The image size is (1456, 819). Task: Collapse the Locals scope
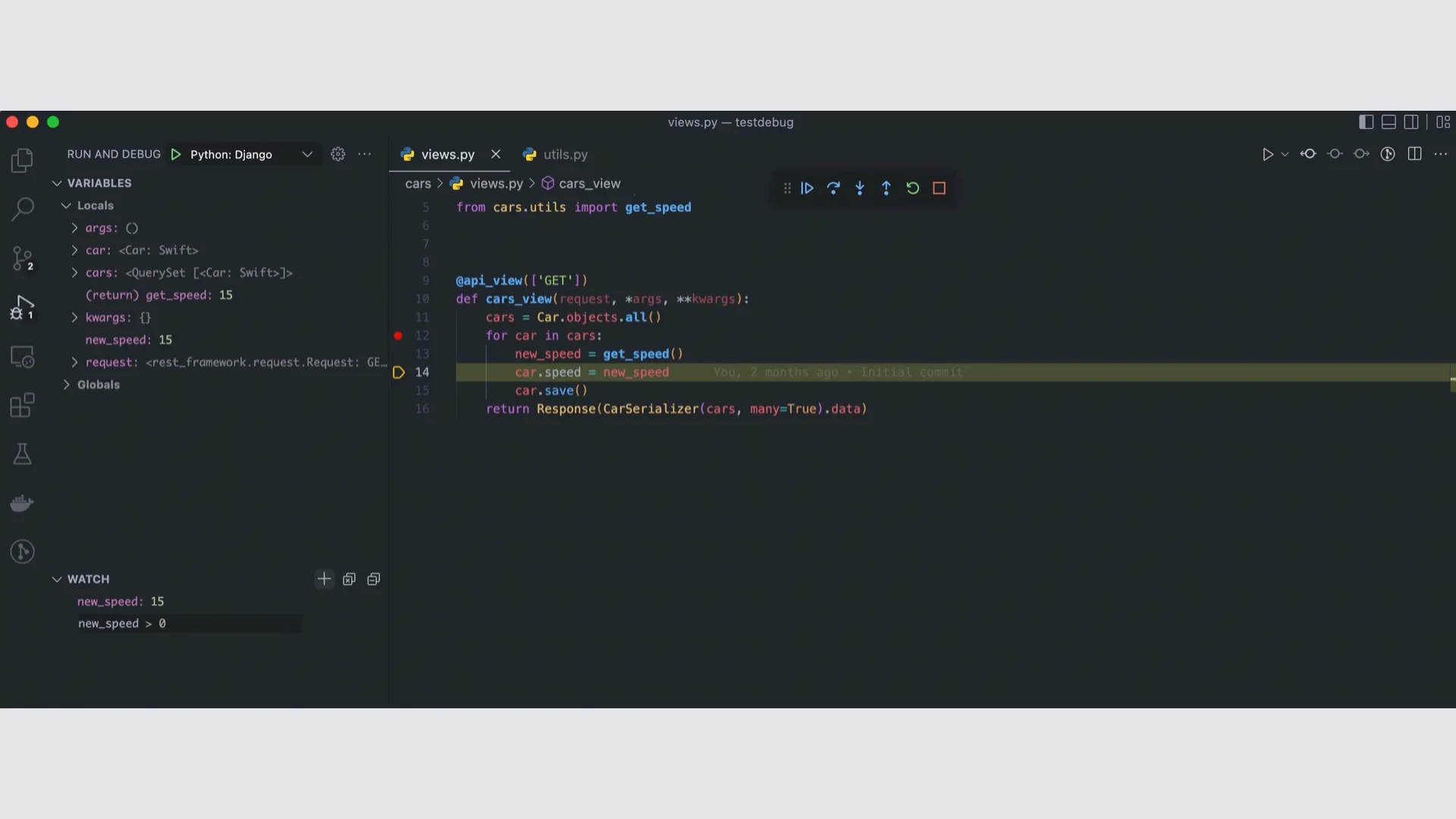[67, 206]
